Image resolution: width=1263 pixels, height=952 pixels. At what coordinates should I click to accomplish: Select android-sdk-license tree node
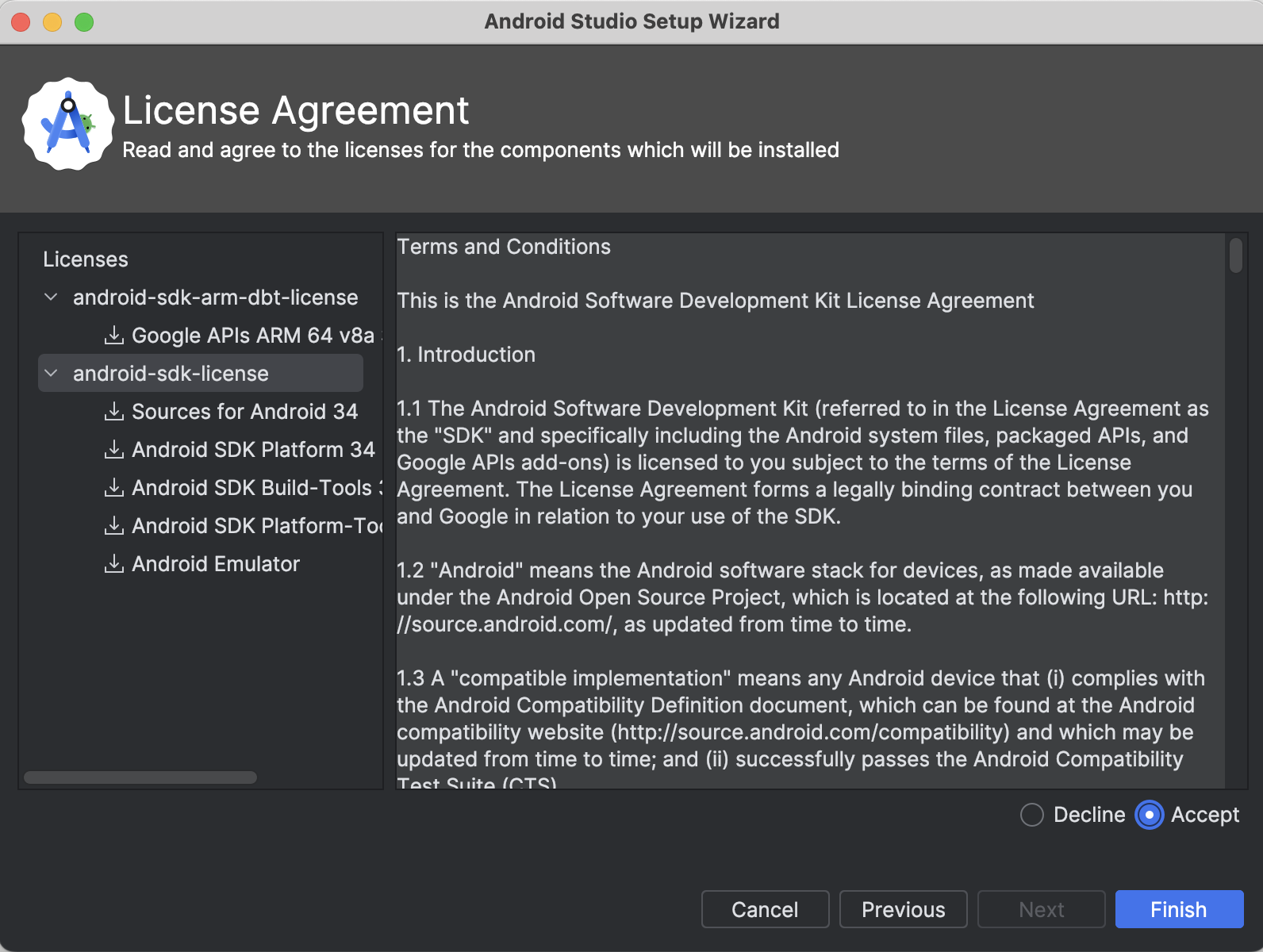pyautogui.click(x=171, y=374)
